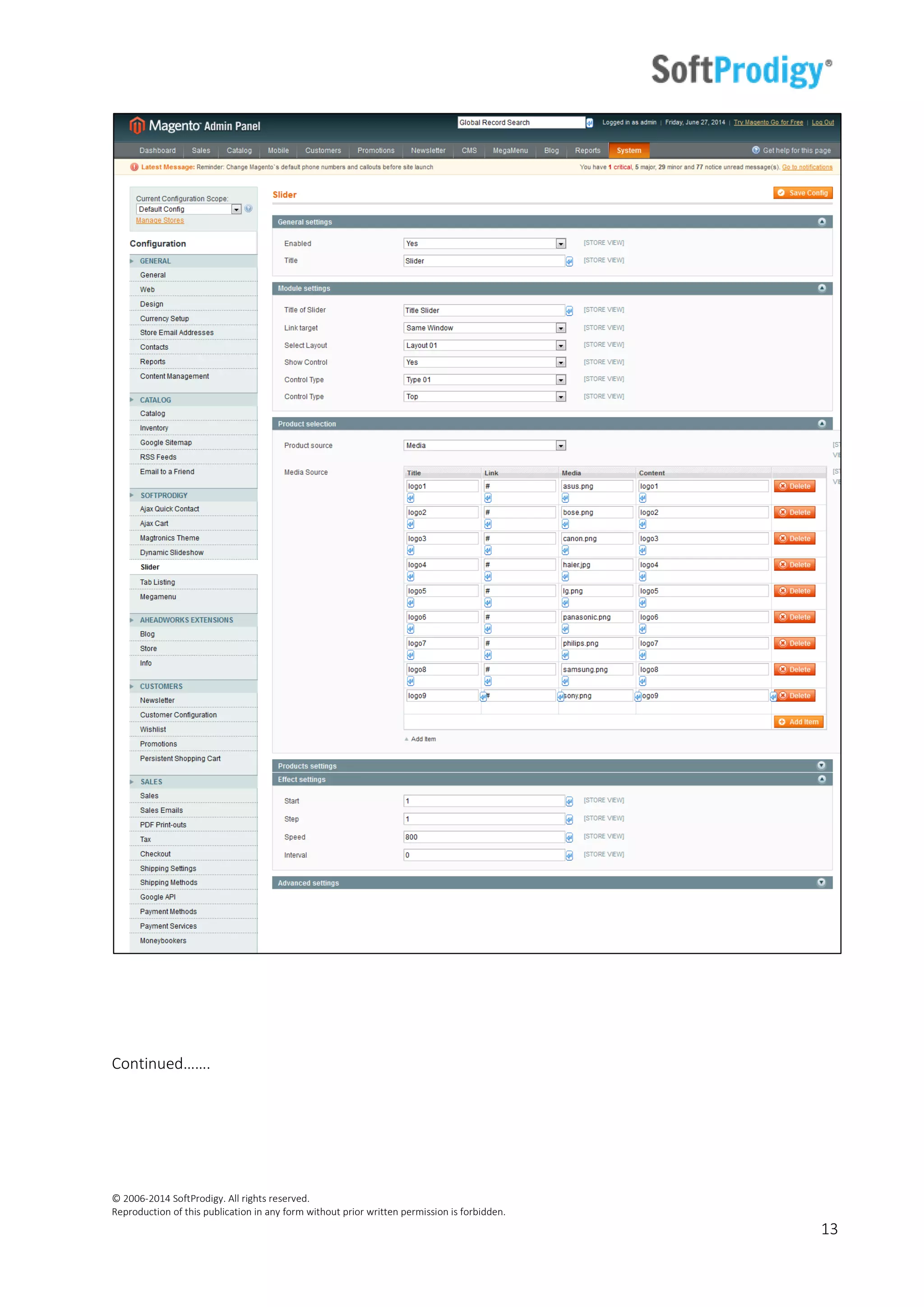Click scope help icon beside Default Config
Screen dimensions: 924x1307
click(249, 209)
